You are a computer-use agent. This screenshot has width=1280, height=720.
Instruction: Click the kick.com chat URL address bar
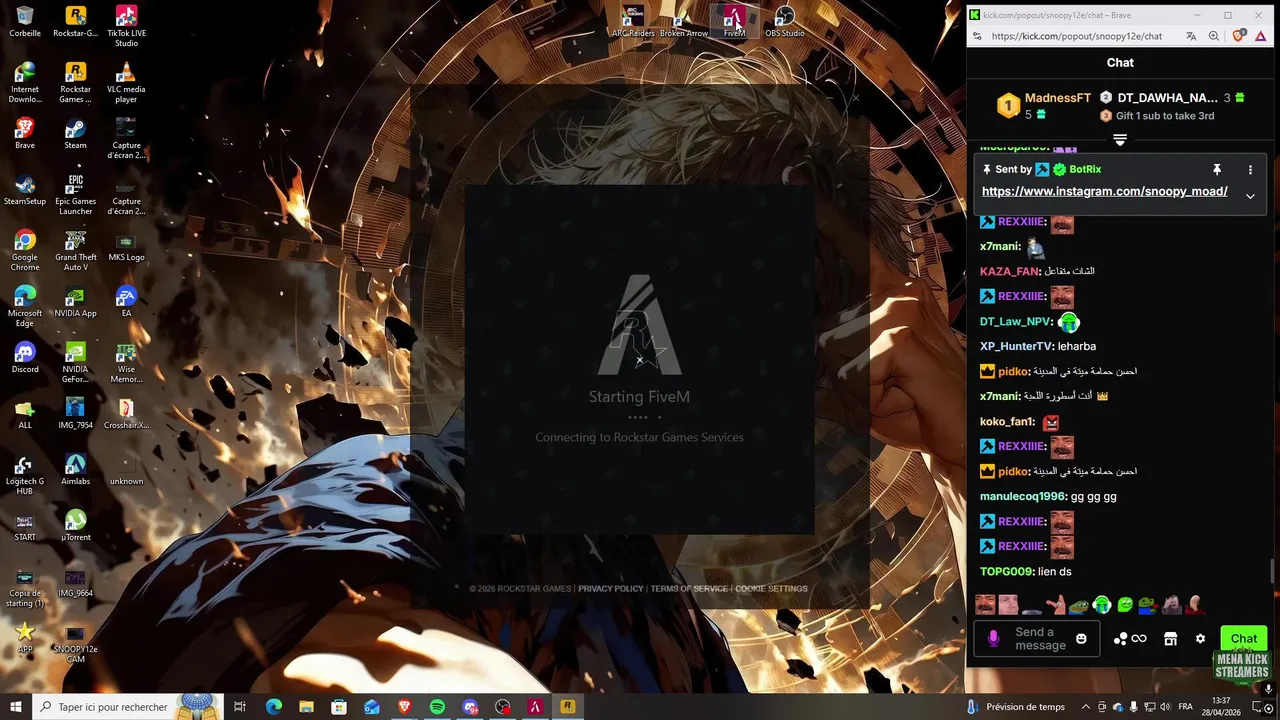[1077, 36]
